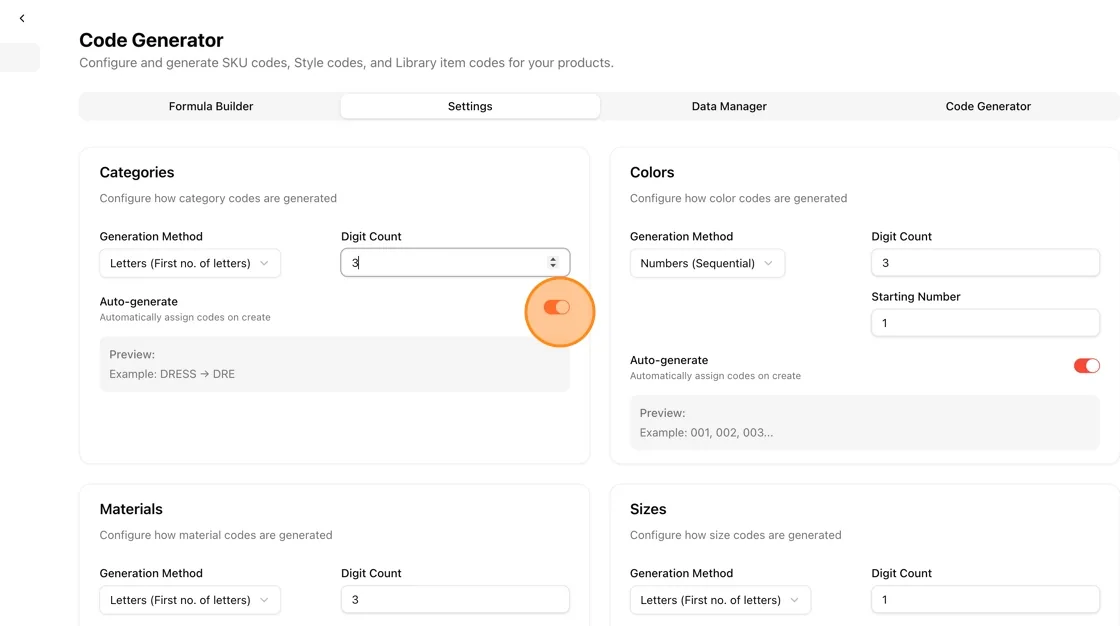The width and height of the screenshot is (1120, 626).
Task: Open the Formula Builder tab
Action: (211, 106)
